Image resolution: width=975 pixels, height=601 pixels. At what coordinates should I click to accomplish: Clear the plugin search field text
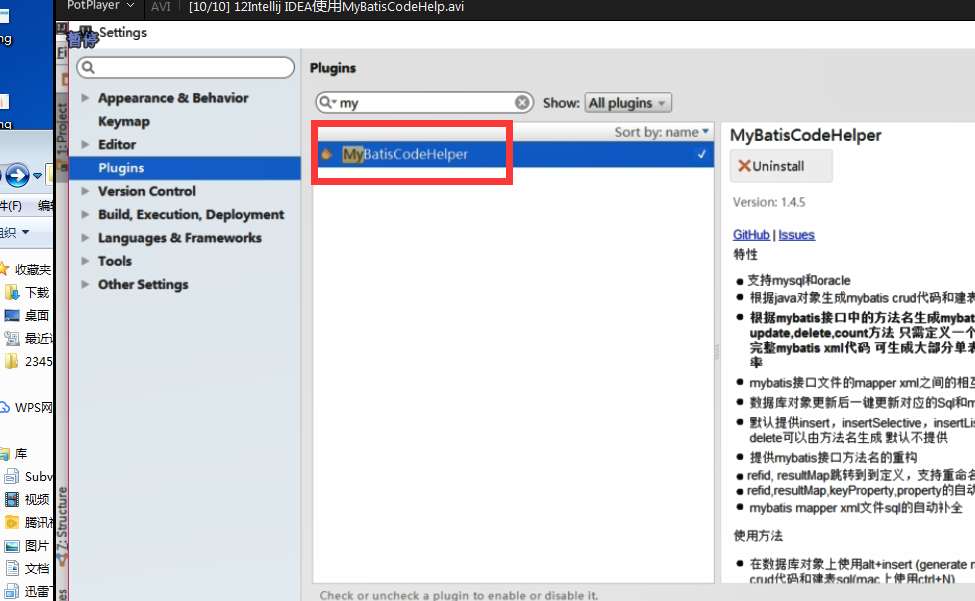522,102
